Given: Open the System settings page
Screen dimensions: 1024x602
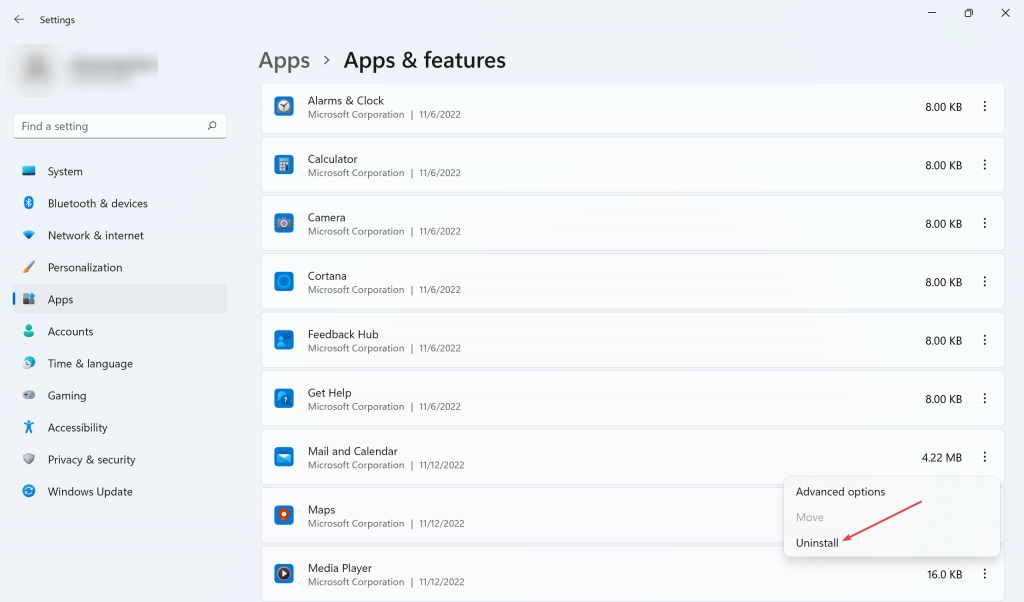Looking at the screenshot, I should (120, 171).
